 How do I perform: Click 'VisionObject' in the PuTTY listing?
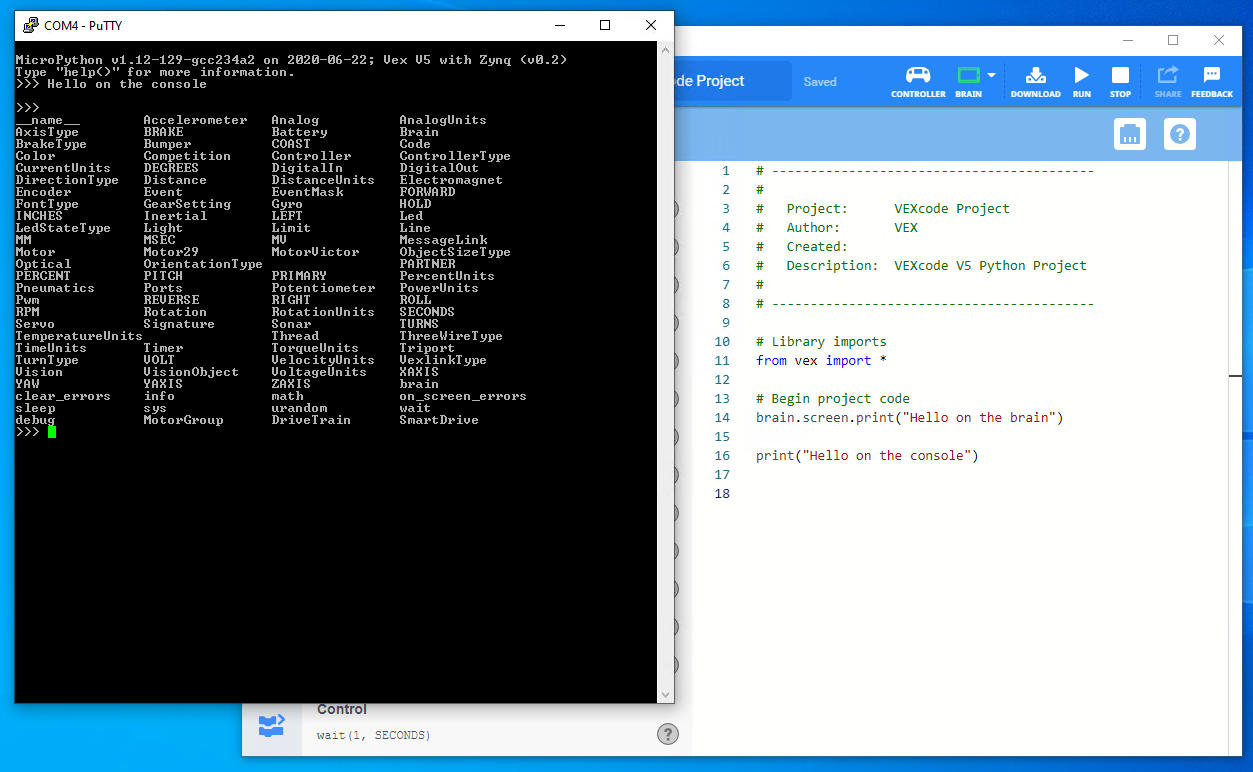191,372
